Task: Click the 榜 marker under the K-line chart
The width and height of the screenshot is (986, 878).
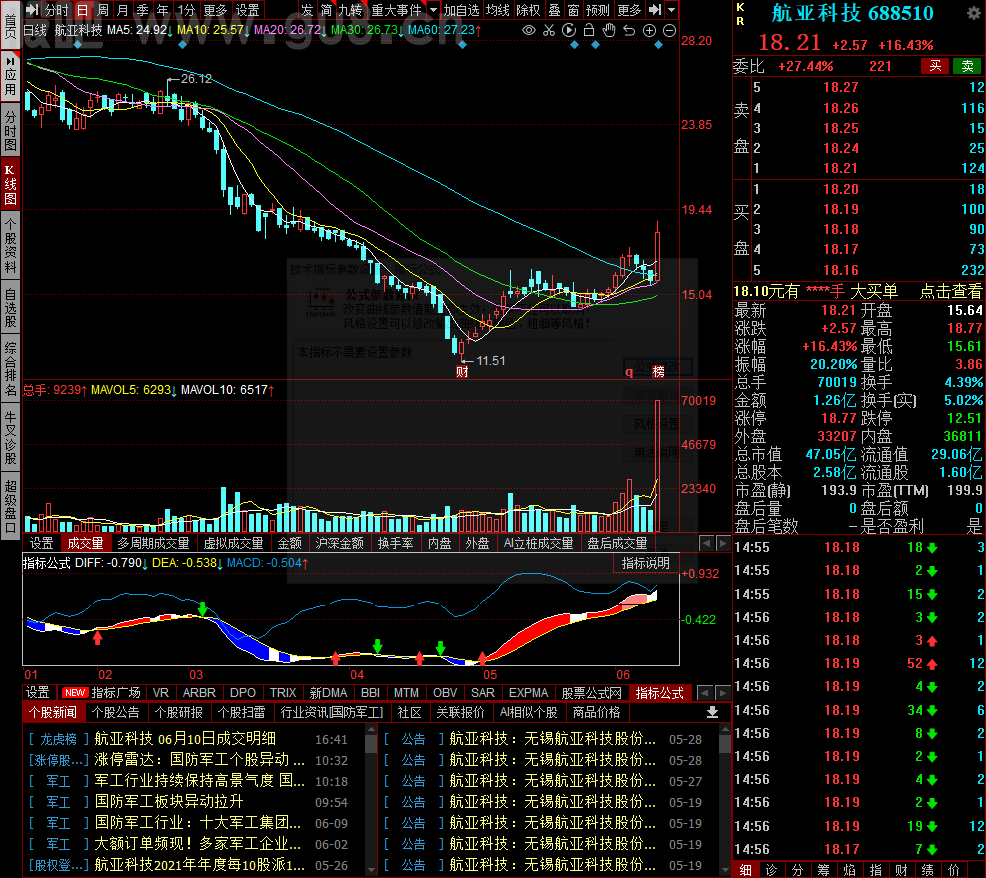Action: (x=658, y=372)
